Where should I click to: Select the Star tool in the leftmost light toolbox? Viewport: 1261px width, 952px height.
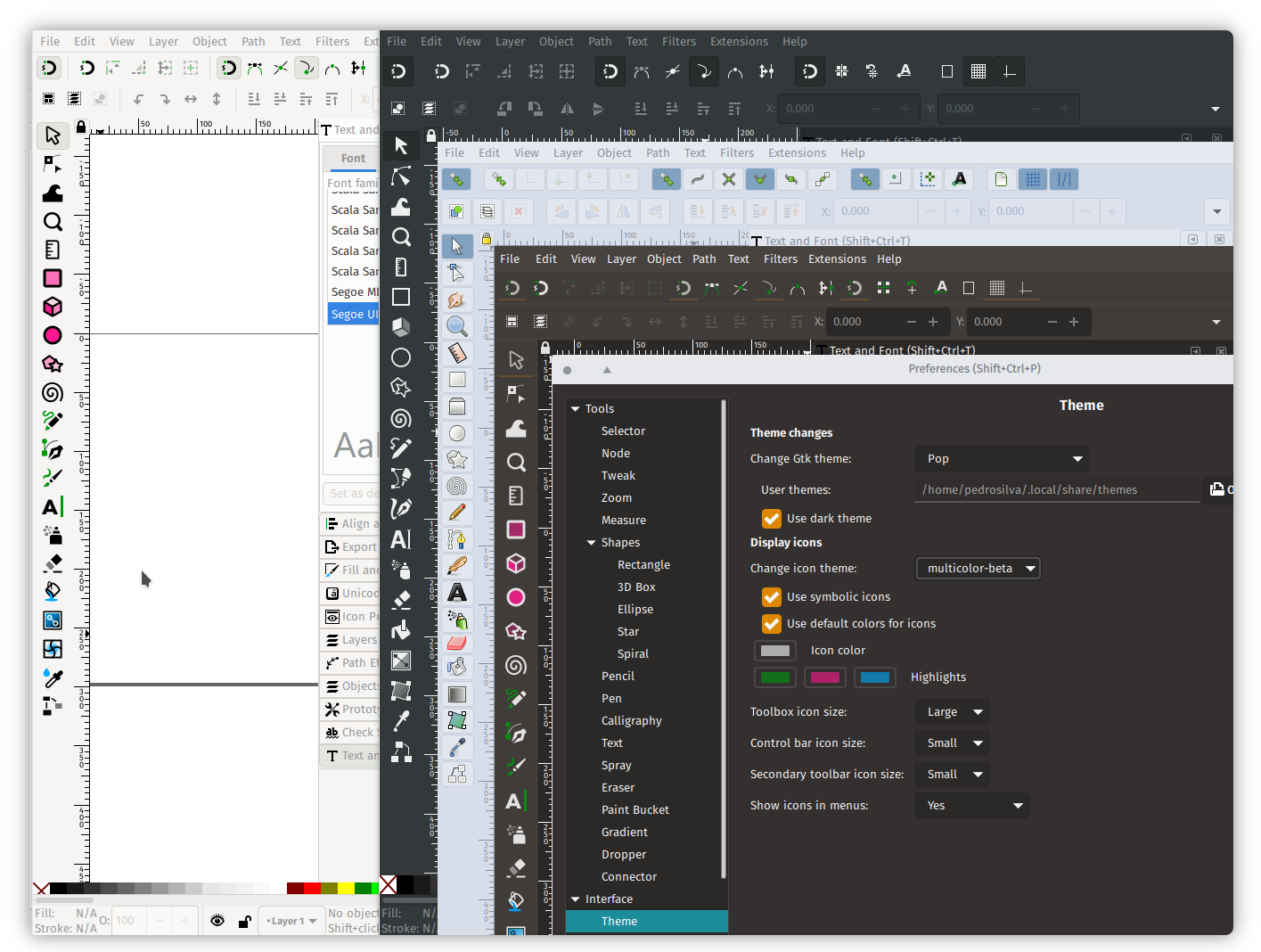(x=53, y=364)
